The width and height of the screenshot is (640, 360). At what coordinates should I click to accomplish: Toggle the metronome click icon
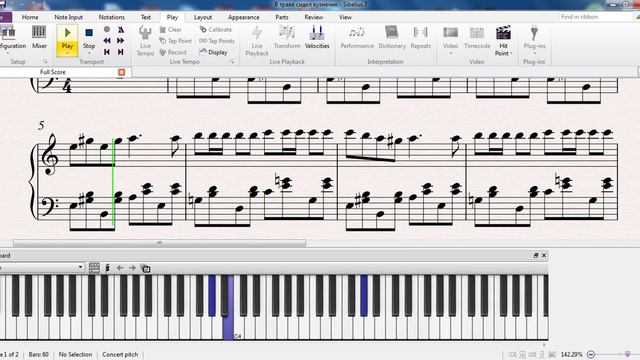[121, 29]
